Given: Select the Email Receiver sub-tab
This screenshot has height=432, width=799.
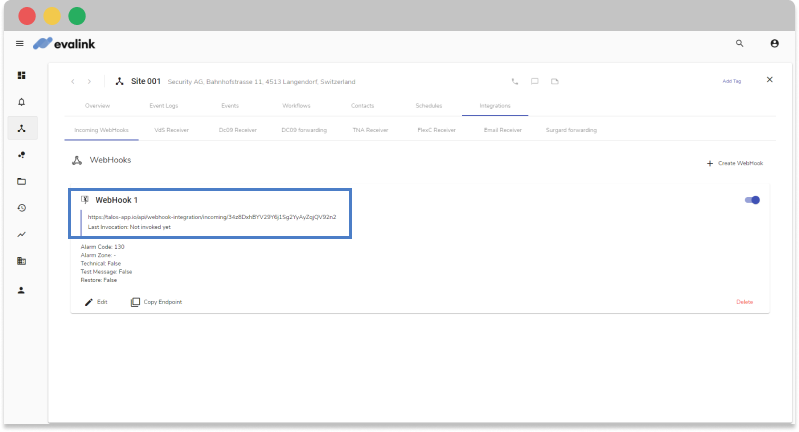Looking at the screenshot, I should pos(502,129).
